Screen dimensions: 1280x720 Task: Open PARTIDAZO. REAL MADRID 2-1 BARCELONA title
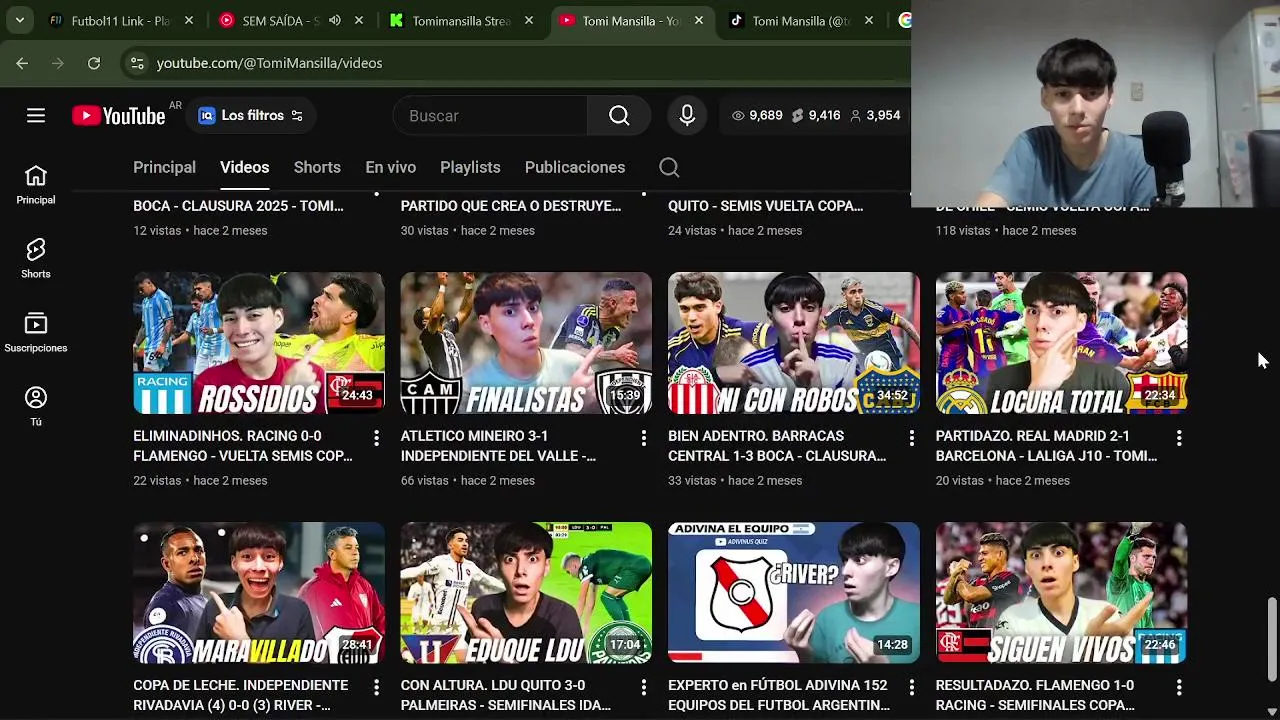(1046, 446)
